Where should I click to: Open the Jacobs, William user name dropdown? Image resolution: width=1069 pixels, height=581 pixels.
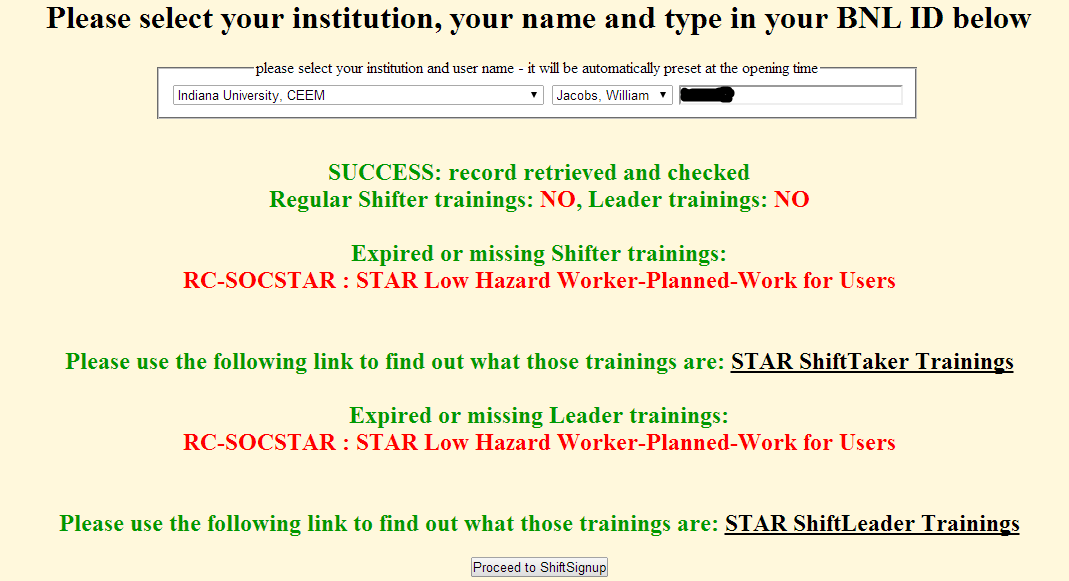tap(612, 95)
